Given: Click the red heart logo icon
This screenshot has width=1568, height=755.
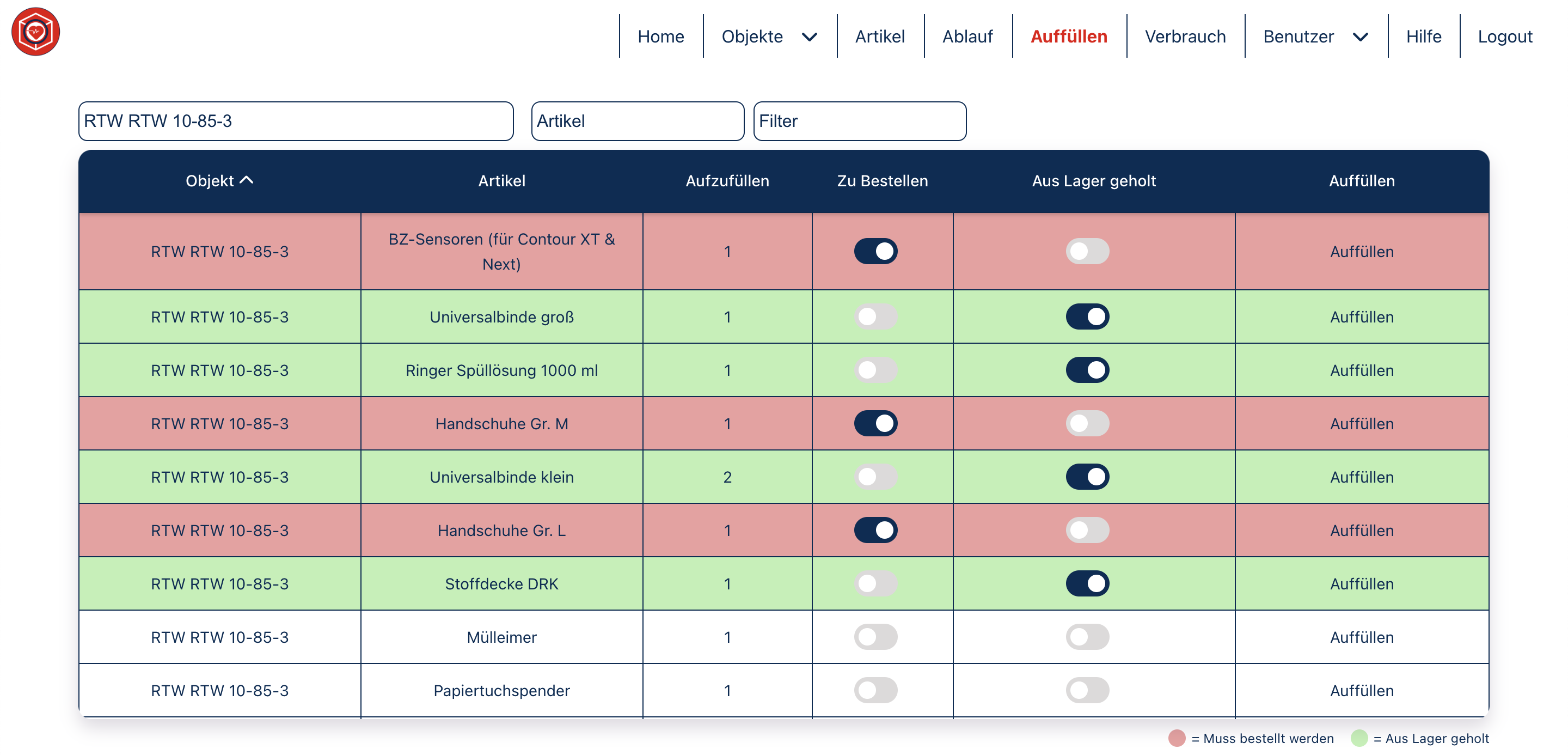Looking at the screenshot, I should [35, 32].
